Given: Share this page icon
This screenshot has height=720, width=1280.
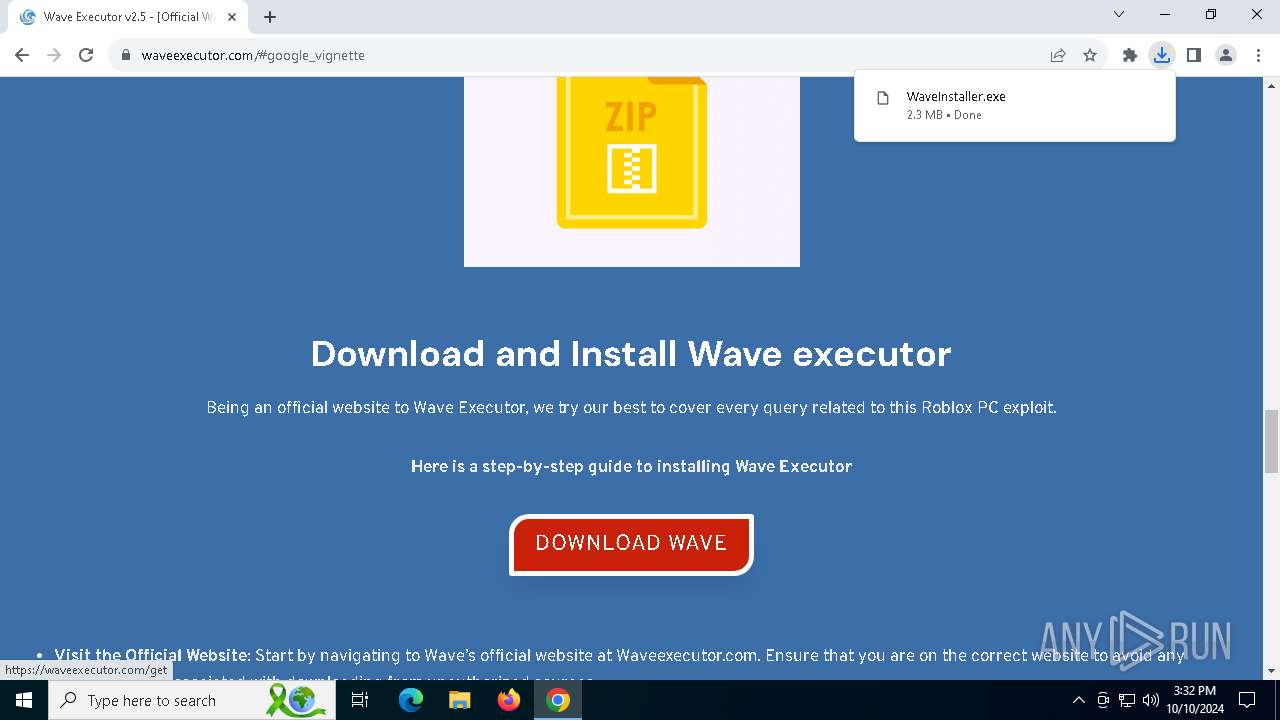Looking at the screenshot, I should (1058, 55).
